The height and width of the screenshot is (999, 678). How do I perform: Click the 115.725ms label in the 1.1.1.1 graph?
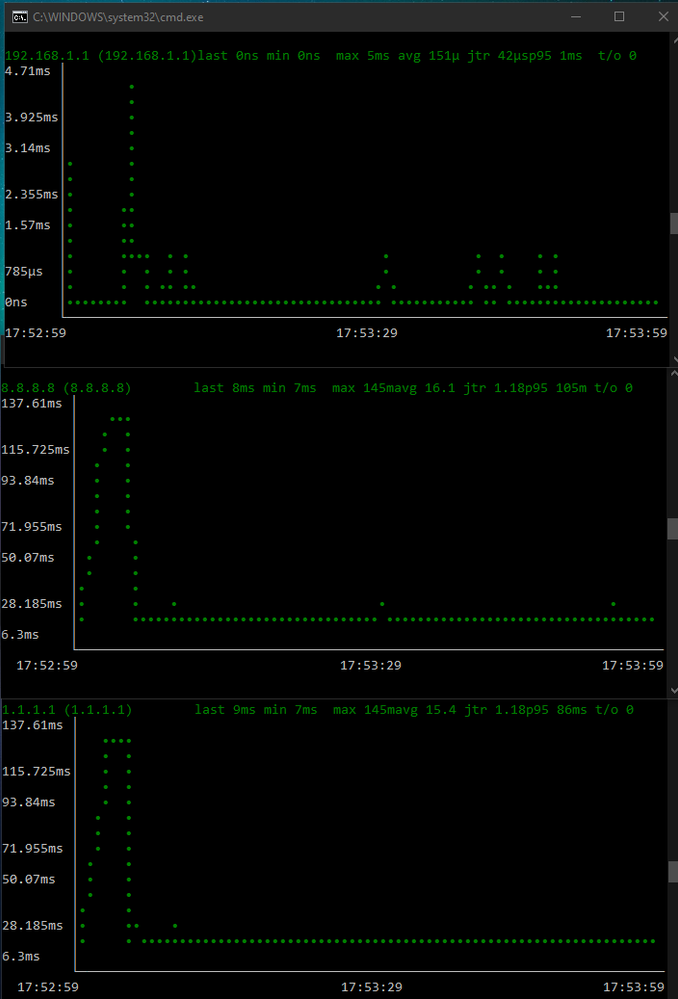pyautogui.click(x=36, y=772)
